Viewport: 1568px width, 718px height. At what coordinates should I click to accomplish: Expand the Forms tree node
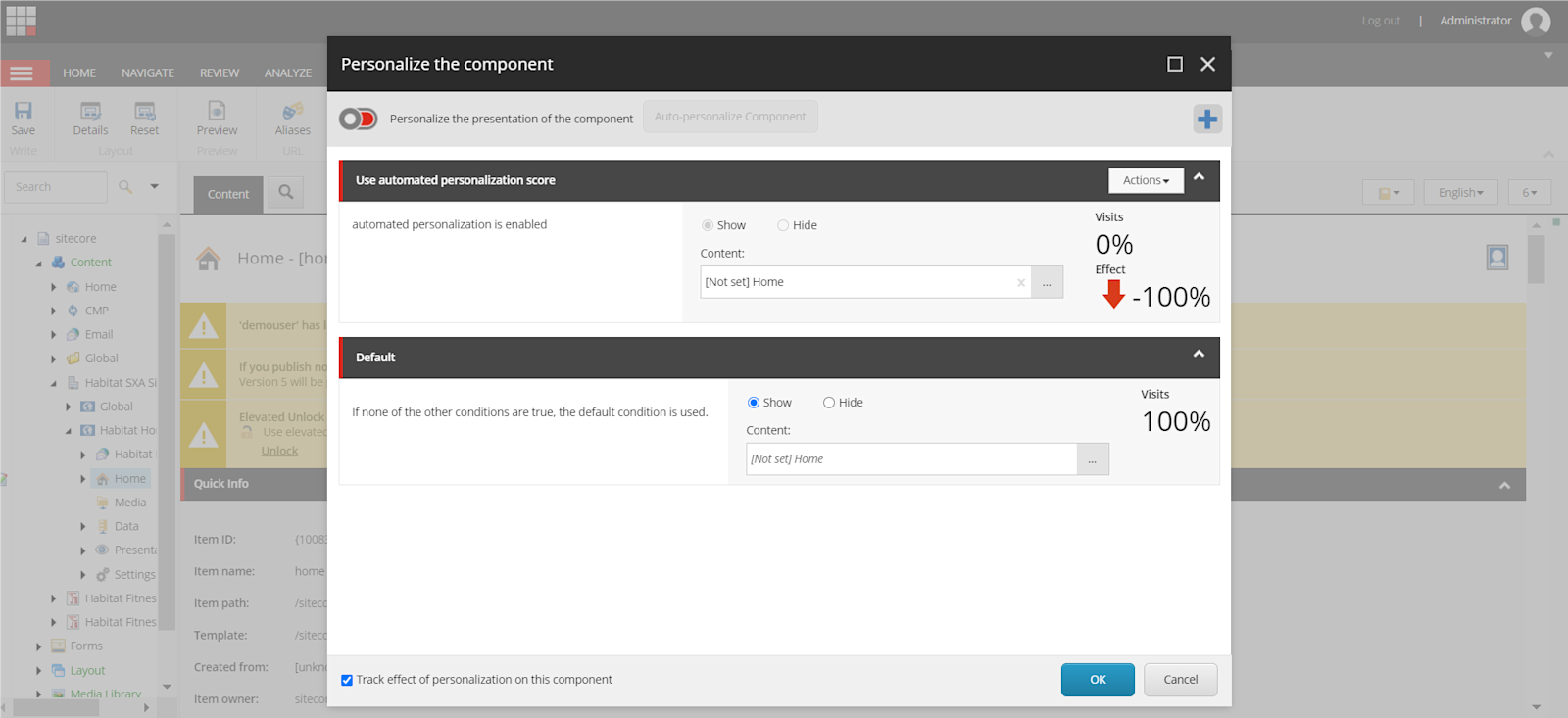pos(39,646)
